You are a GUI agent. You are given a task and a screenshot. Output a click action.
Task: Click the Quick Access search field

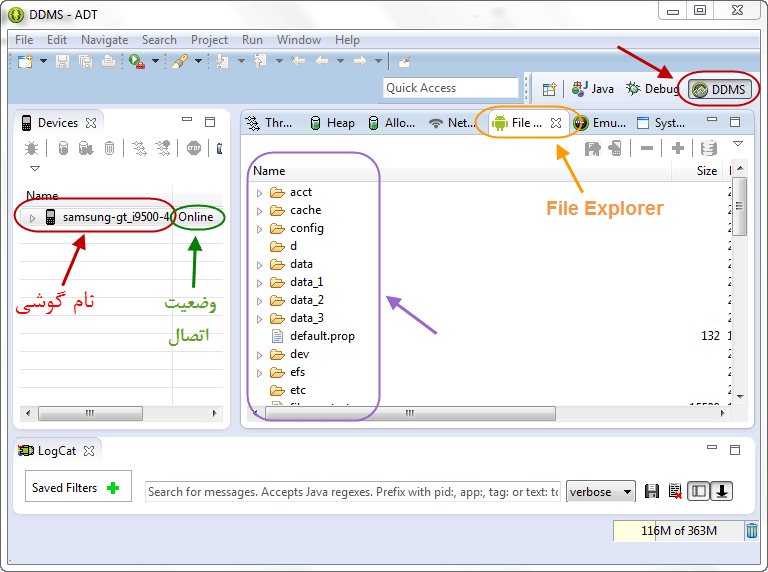(451, 88)
